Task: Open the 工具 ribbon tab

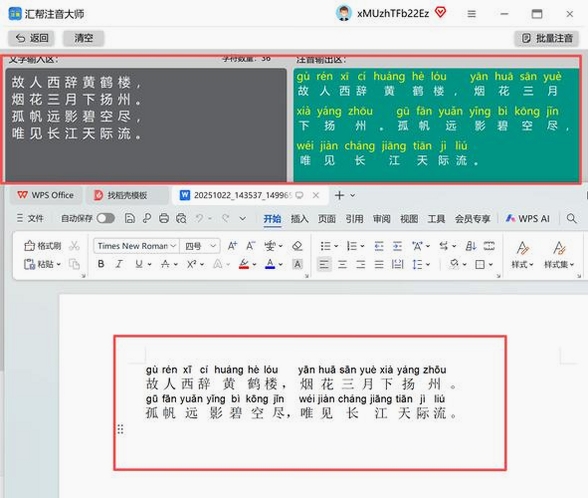Action: click(436, 219)
